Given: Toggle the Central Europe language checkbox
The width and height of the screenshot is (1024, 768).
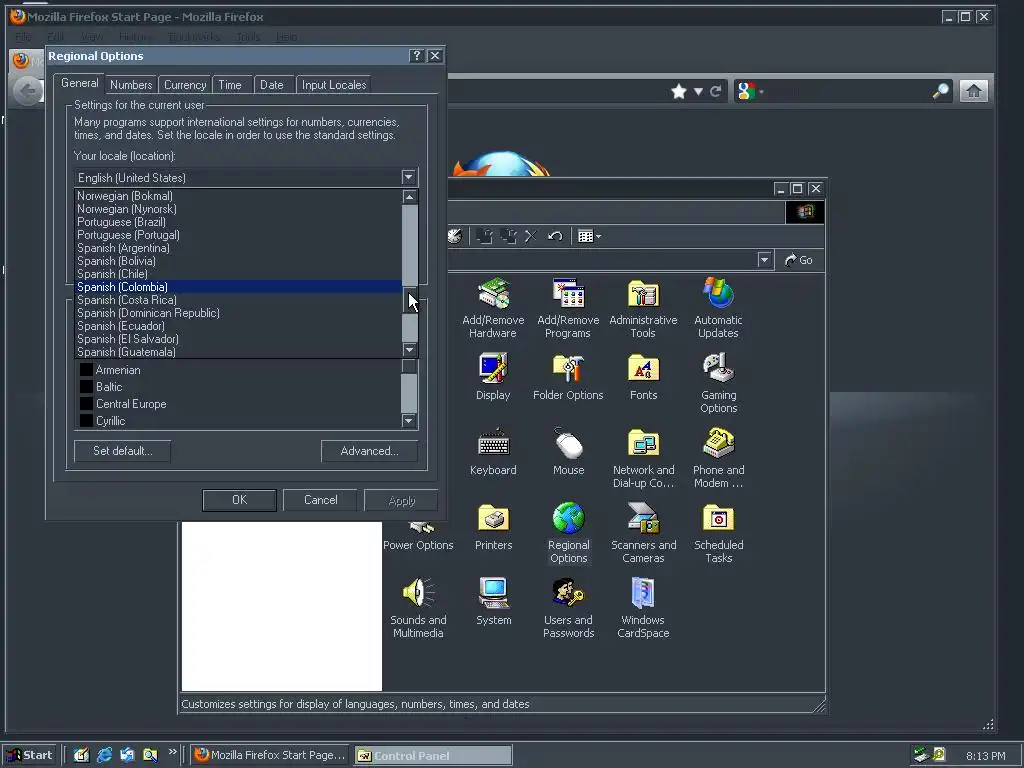Looking at the screenshot, I should [x=86, y=404].
